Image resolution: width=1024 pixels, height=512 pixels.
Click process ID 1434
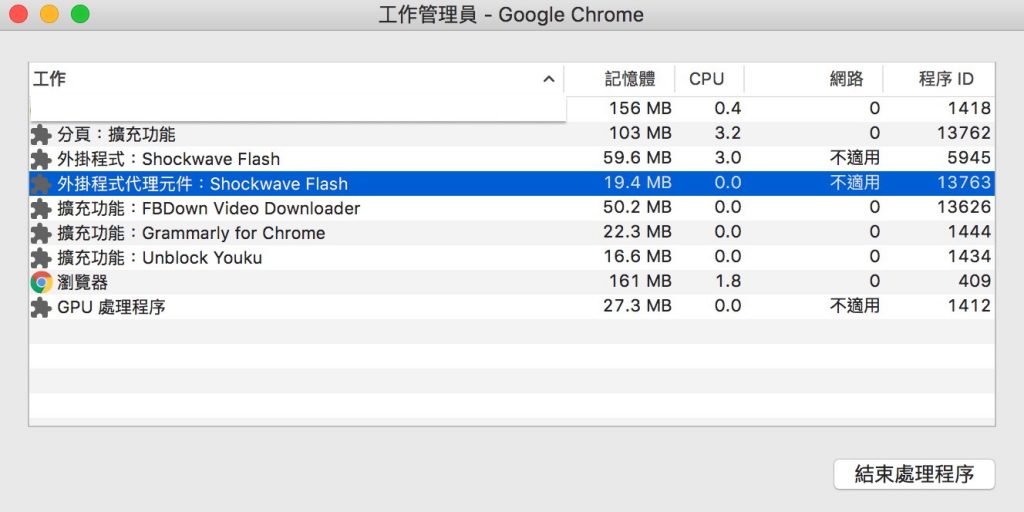(x=969, y=257)
